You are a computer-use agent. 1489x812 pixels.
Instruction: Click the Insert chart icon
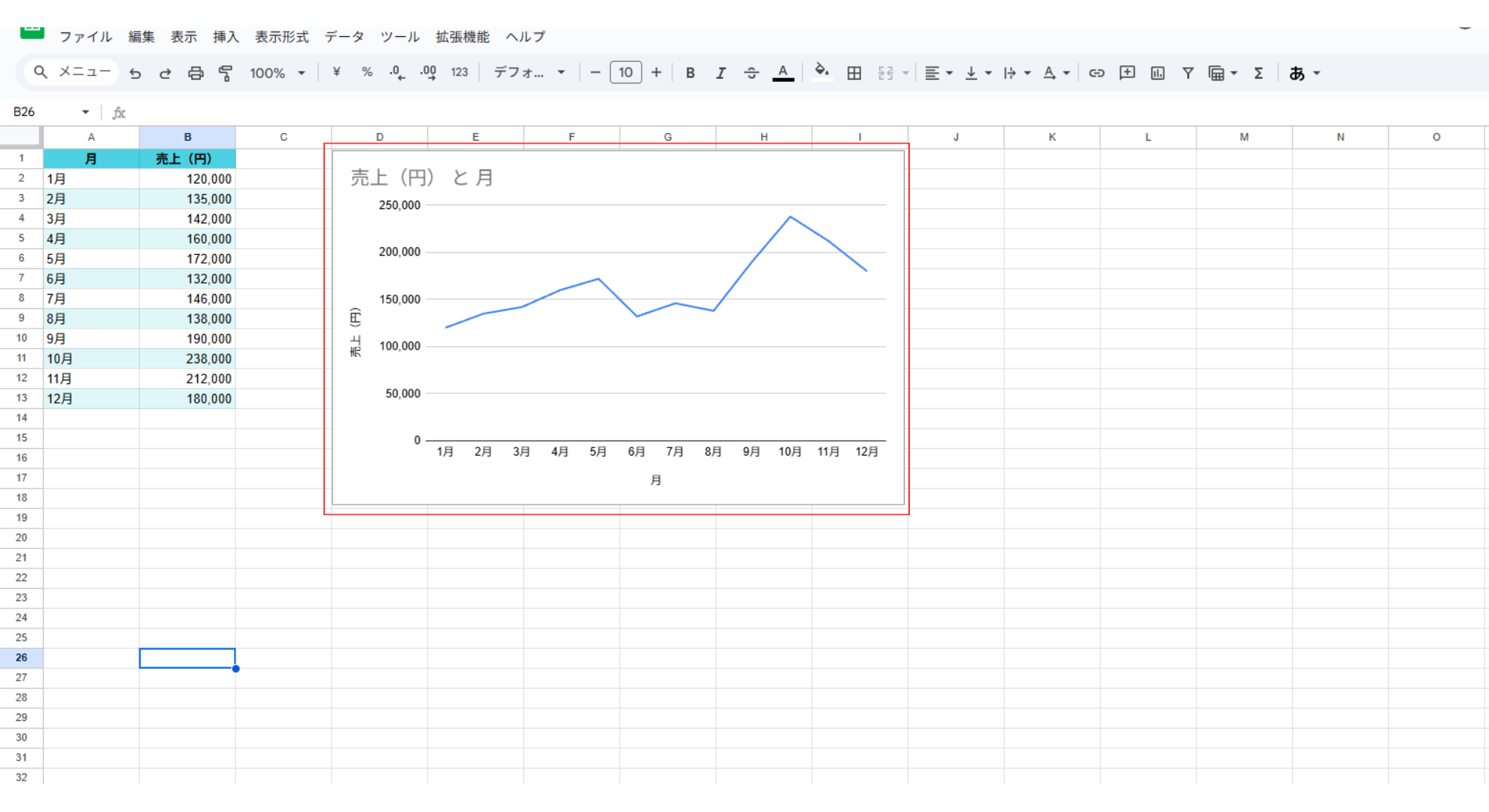[1157, 73]
